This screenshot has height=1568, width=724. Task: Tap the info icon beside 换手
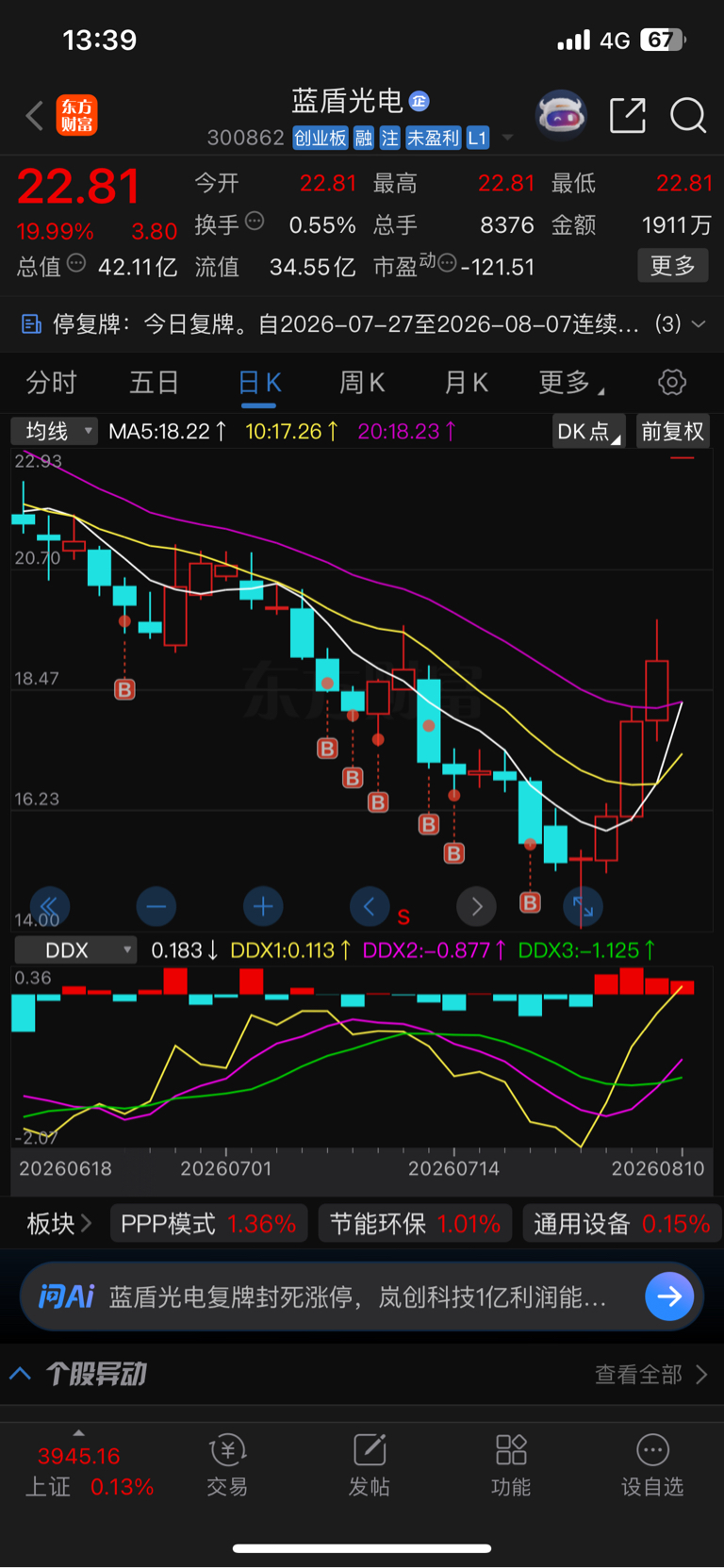255,222
